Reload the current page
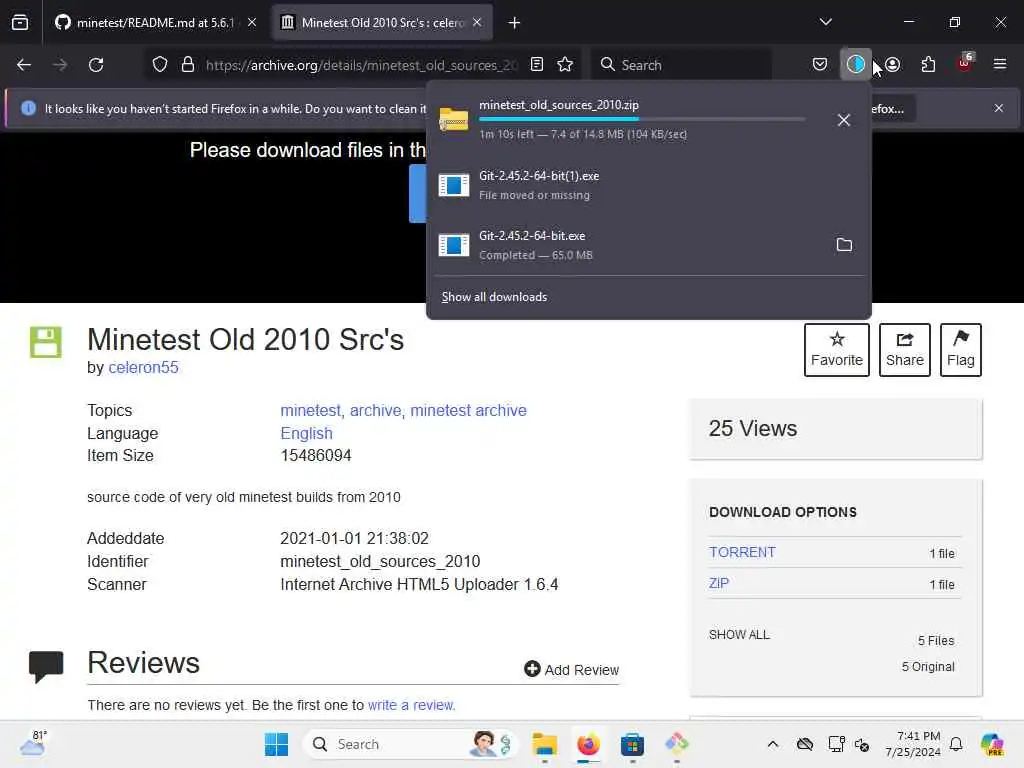 click(x=96, y=65)
